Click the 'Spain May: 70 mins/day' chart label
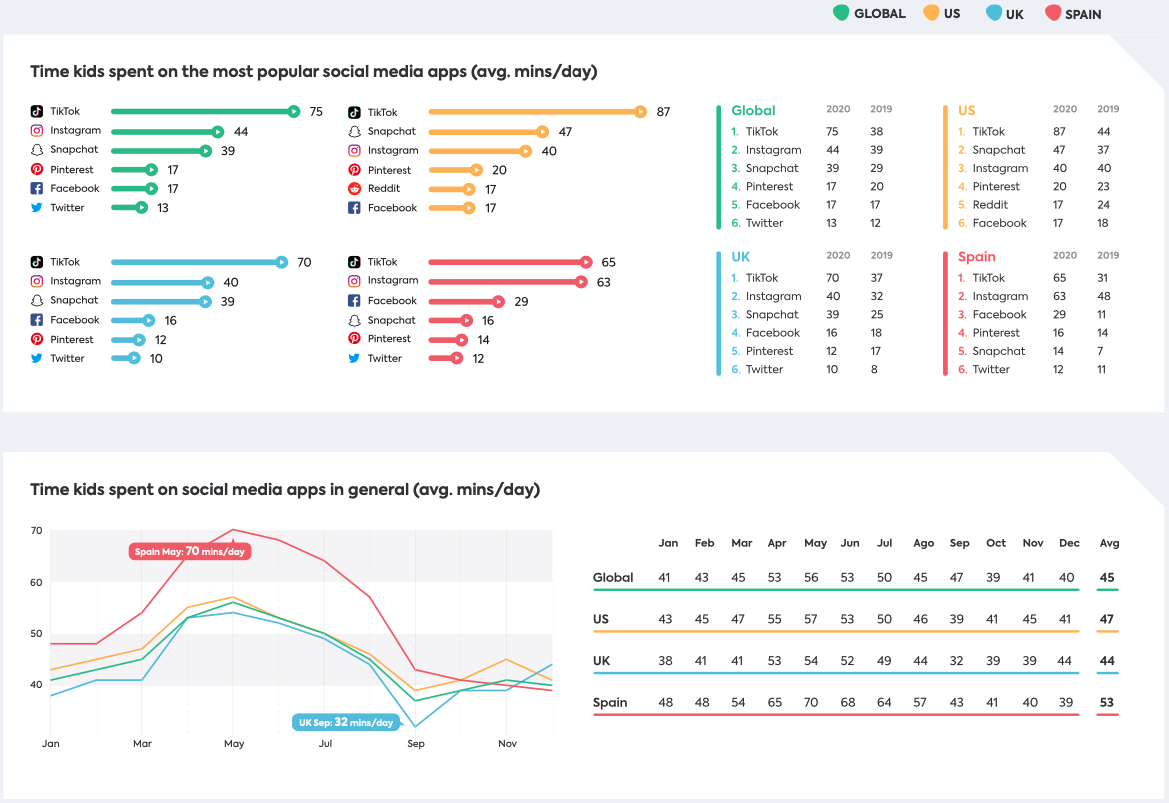Image resolution: width=1169 pixels, height=803 pixels. click(x=189, y=551)
